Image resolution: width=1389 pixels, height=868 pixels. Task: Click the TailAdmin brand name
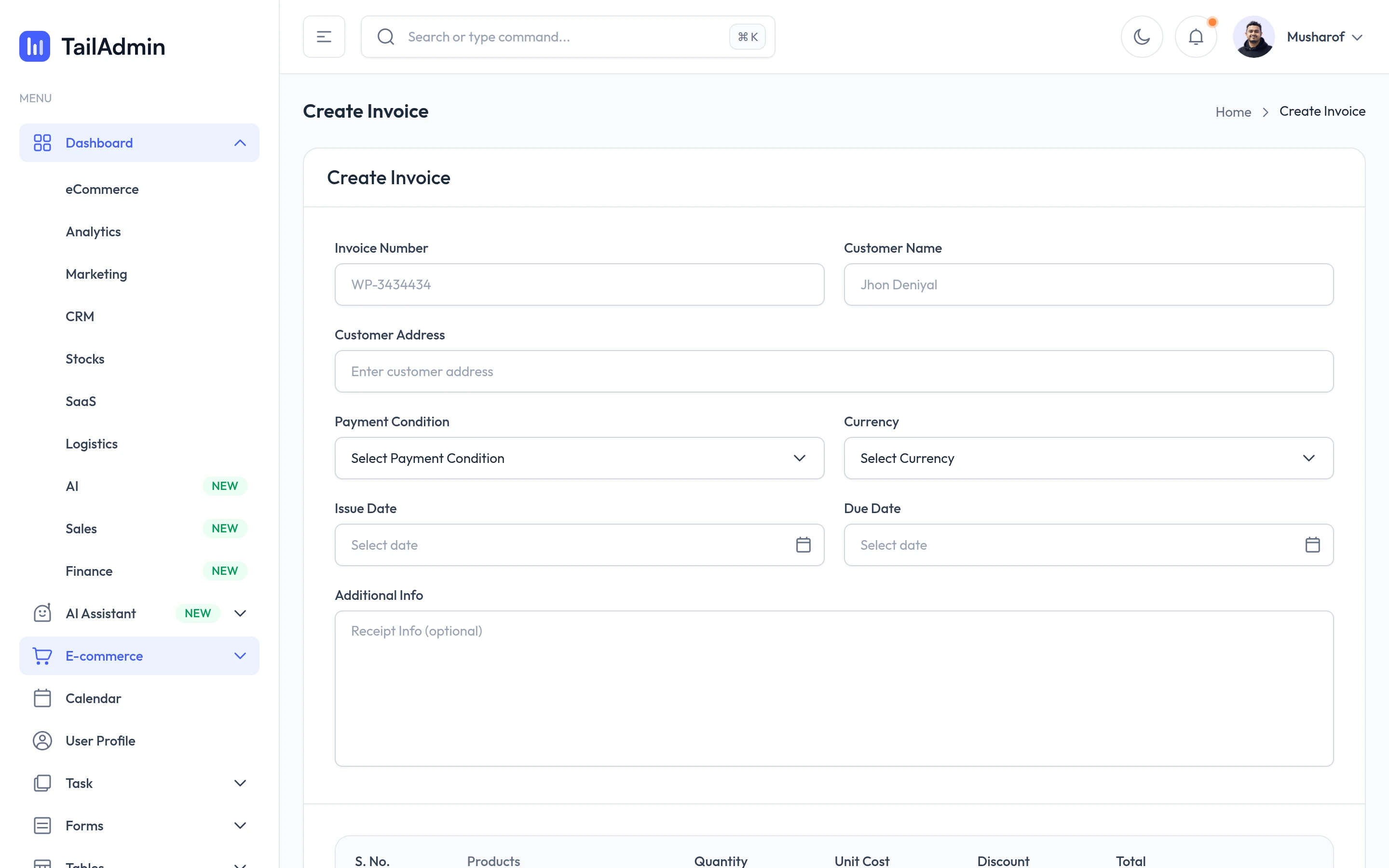tap(113, 46)
